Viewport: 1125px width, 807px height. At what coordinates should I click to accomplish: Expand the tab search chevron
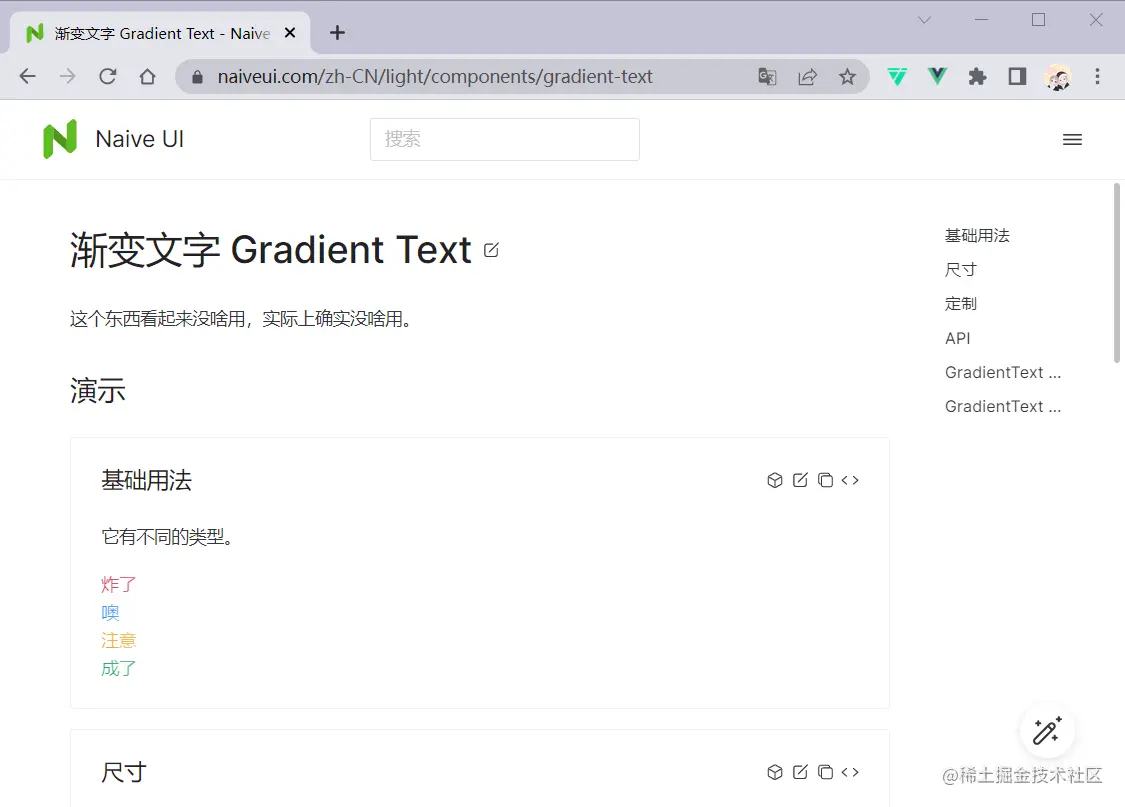[x=925, y=20]
